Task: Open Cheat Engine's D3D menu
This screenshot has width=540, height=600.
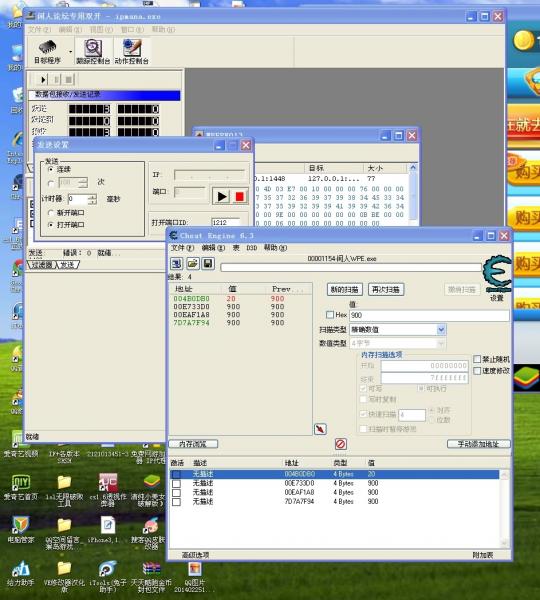Action: [251, 248]
